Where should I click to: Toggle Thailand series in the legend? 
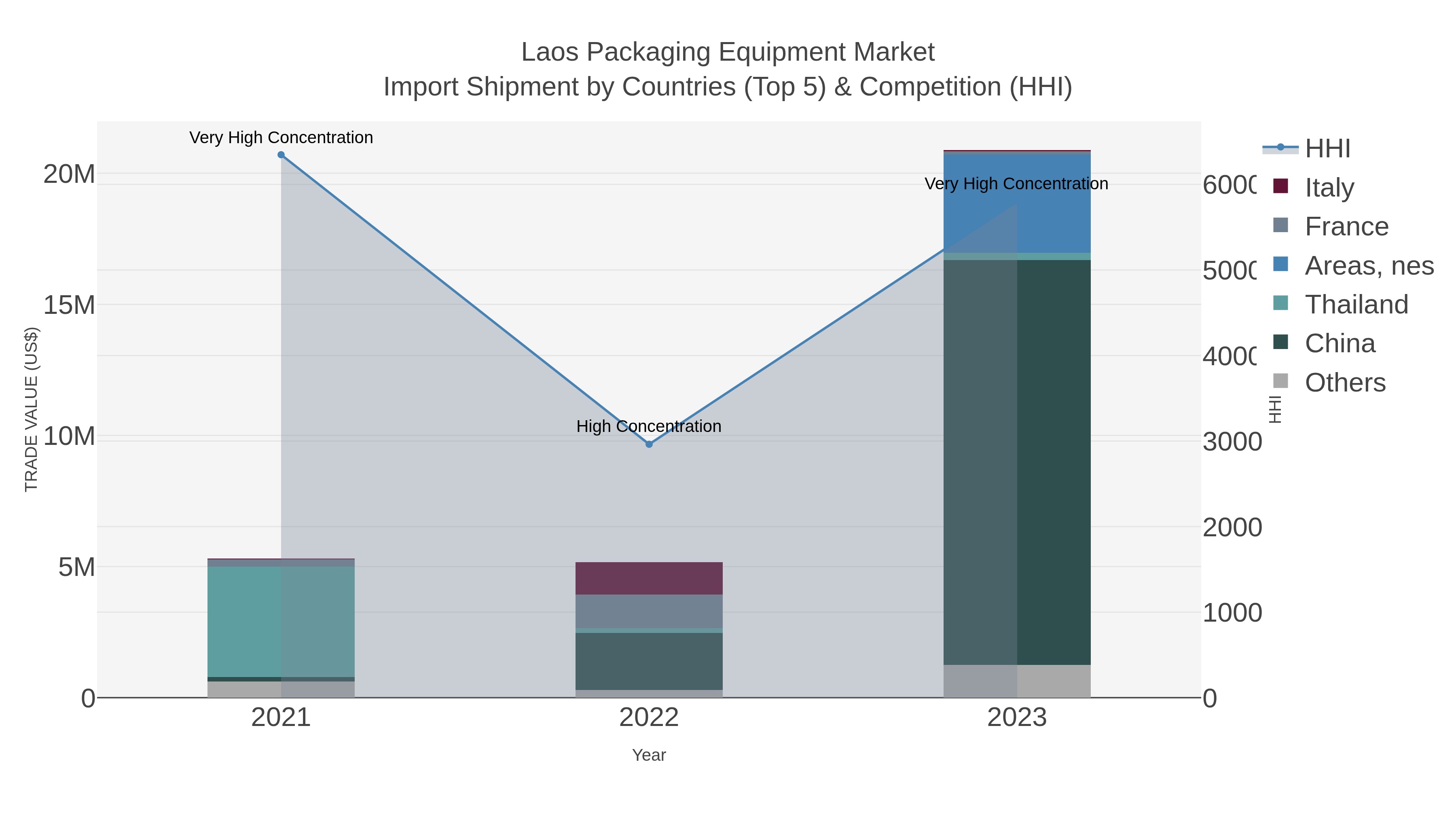pyautogui.click(x=1340, y=304)
